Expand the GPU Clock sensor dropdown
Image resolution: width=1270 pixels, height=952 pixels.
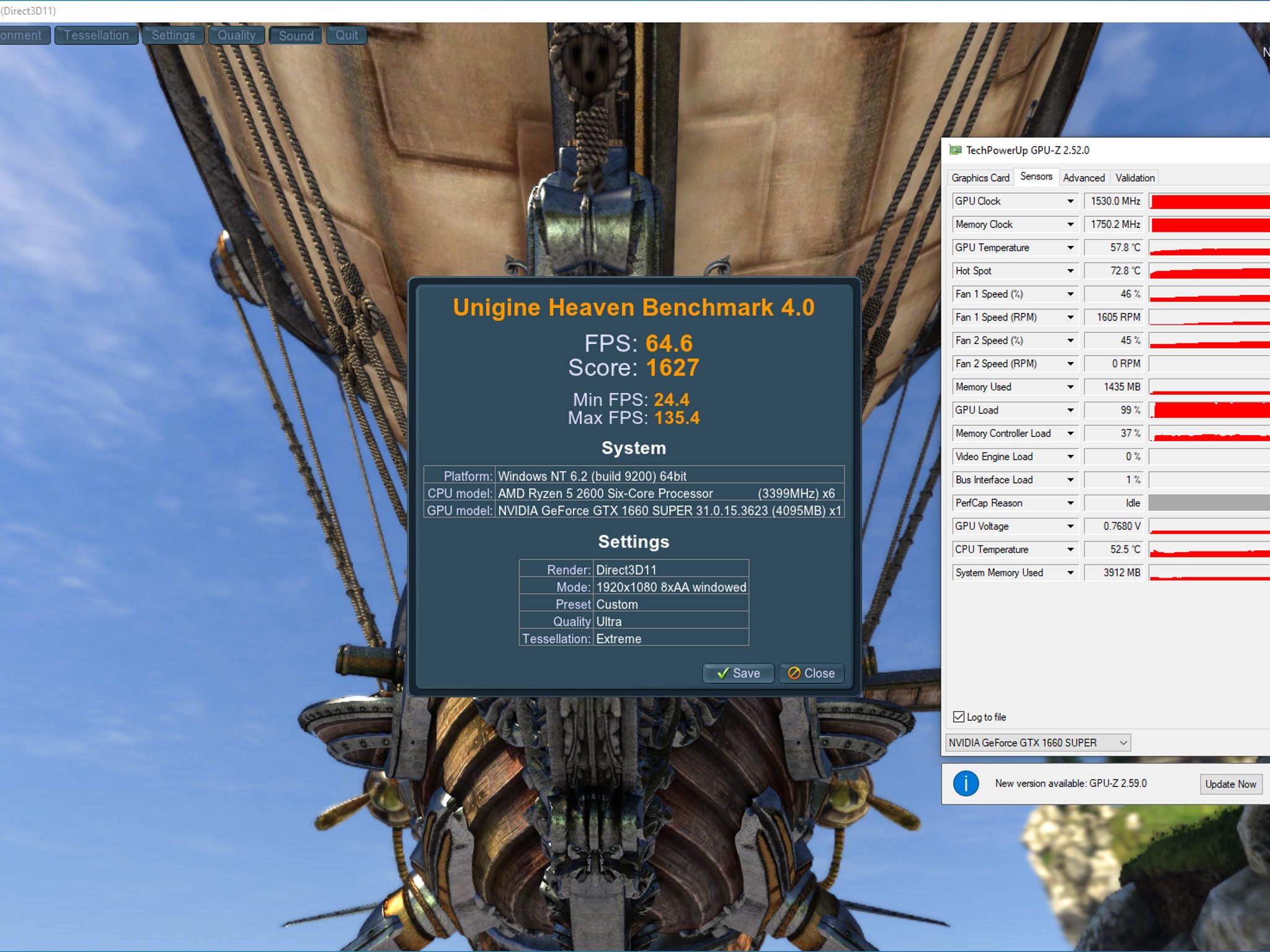point(1070,201)
